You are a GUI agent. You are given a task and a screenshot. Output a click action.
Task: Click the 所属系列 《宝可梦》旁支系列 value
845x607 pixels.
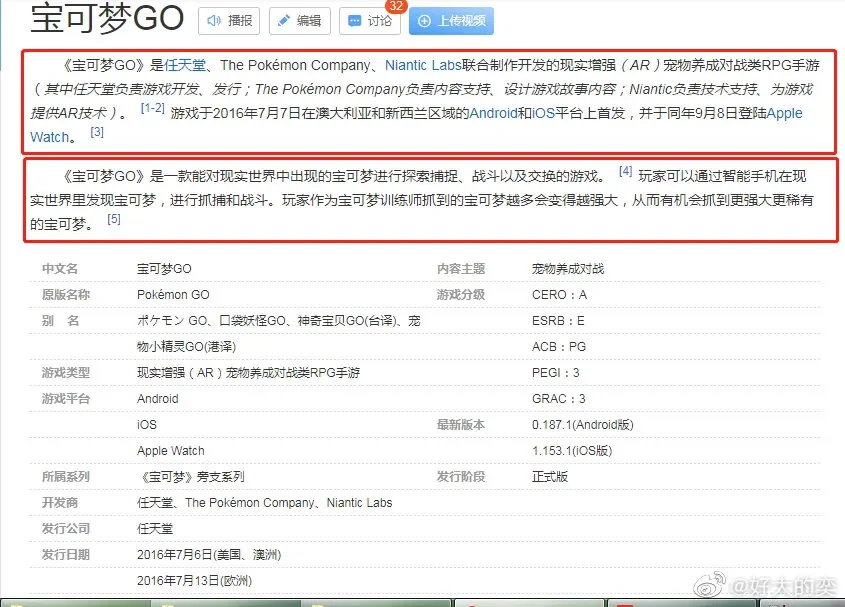coord(190,477)
